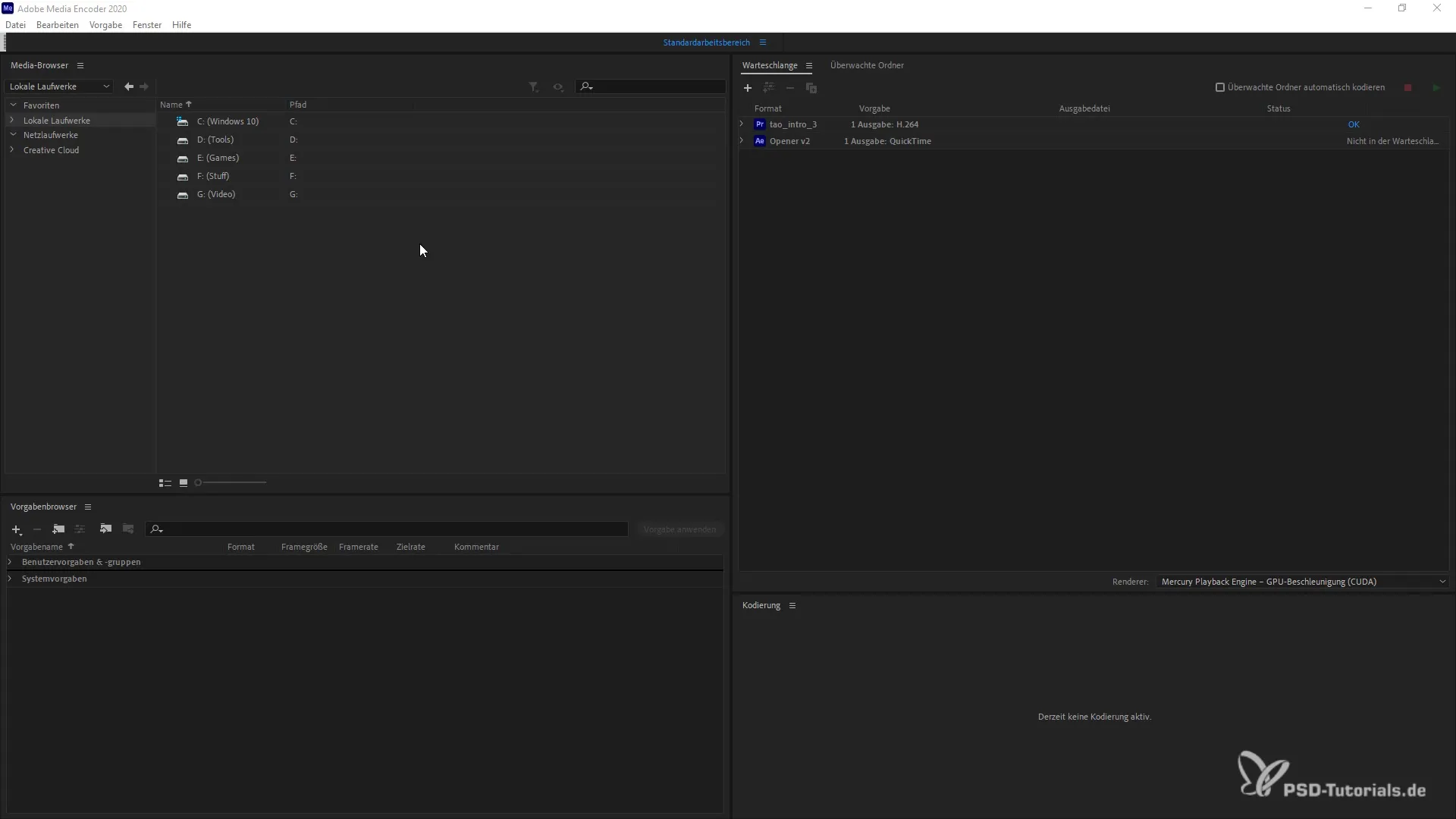This screenshot has height=819, width=1456.
Task: Open the Renderer Mercury Playback Engine dropdown
Action: click(x=1303, y=582)
